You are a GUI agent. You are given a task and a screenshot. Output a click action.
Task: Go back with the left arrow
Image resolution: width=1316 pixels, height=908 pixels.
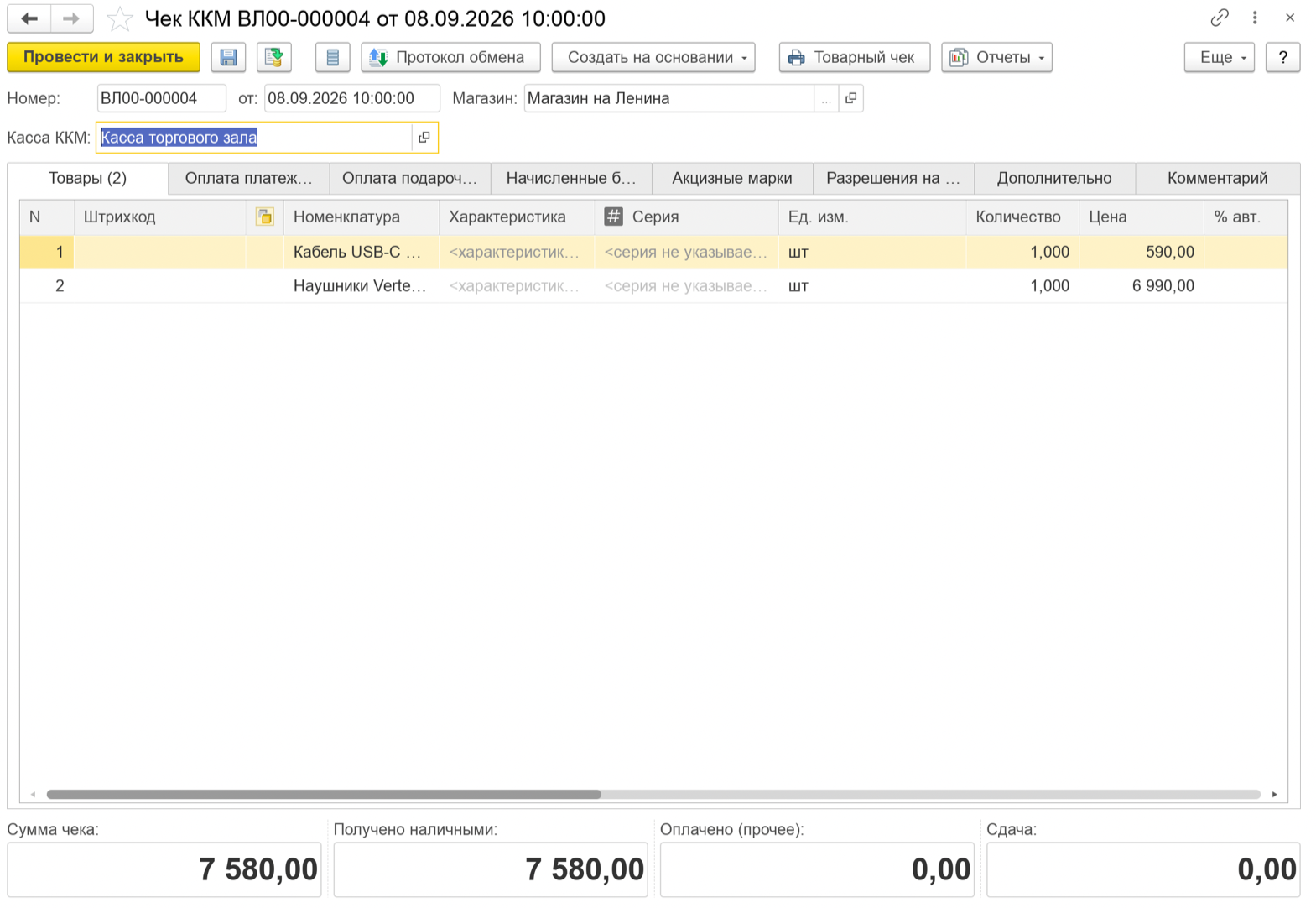coord(29,18)
